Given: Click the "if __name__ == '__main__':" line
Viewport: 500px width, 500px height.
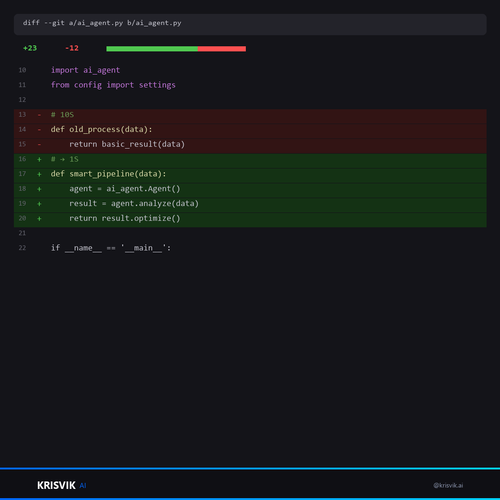Looking at the screenshot, I should click(x=111, y=248).
